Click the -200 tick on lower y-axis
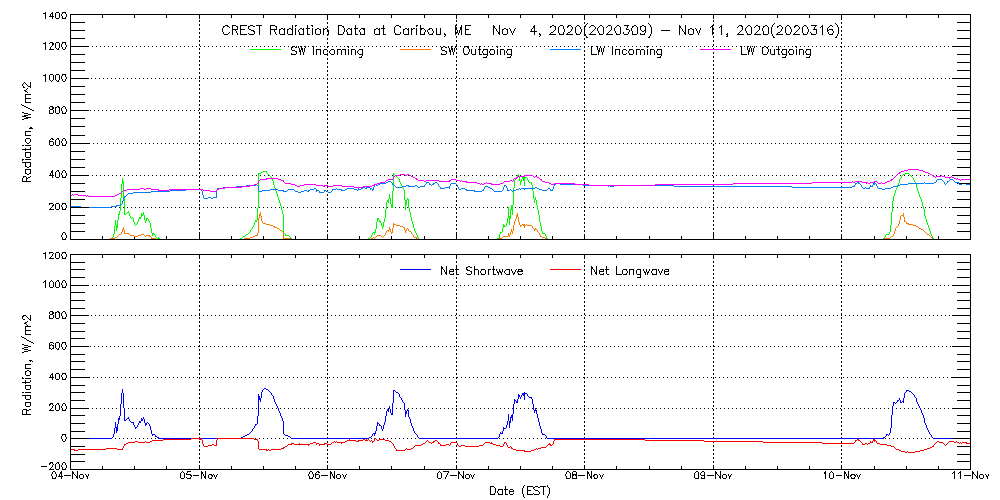This screenshot has width=1000, height=500. 54,467
